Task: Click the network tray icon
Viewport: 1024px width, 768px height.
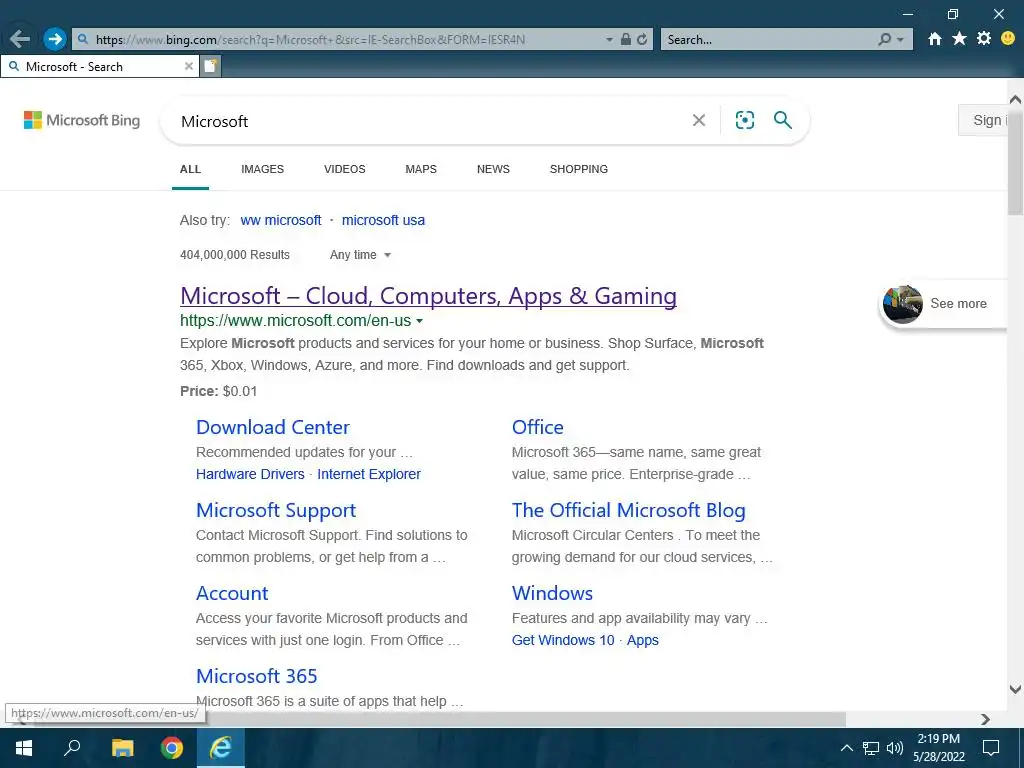Action: (x=871, y=748)
